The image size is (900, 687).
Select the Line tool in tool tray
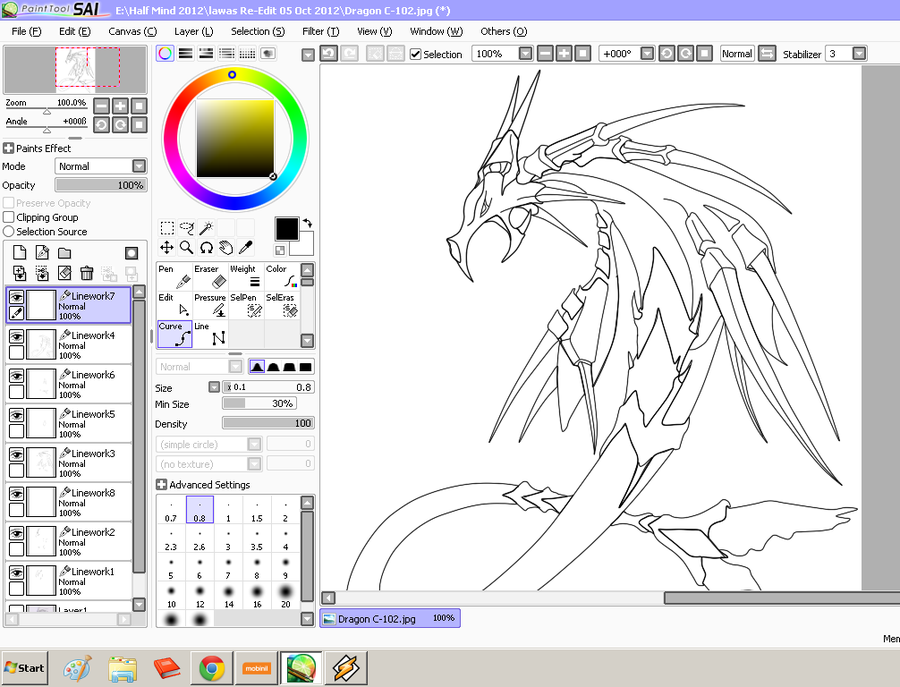click(211, 333)
